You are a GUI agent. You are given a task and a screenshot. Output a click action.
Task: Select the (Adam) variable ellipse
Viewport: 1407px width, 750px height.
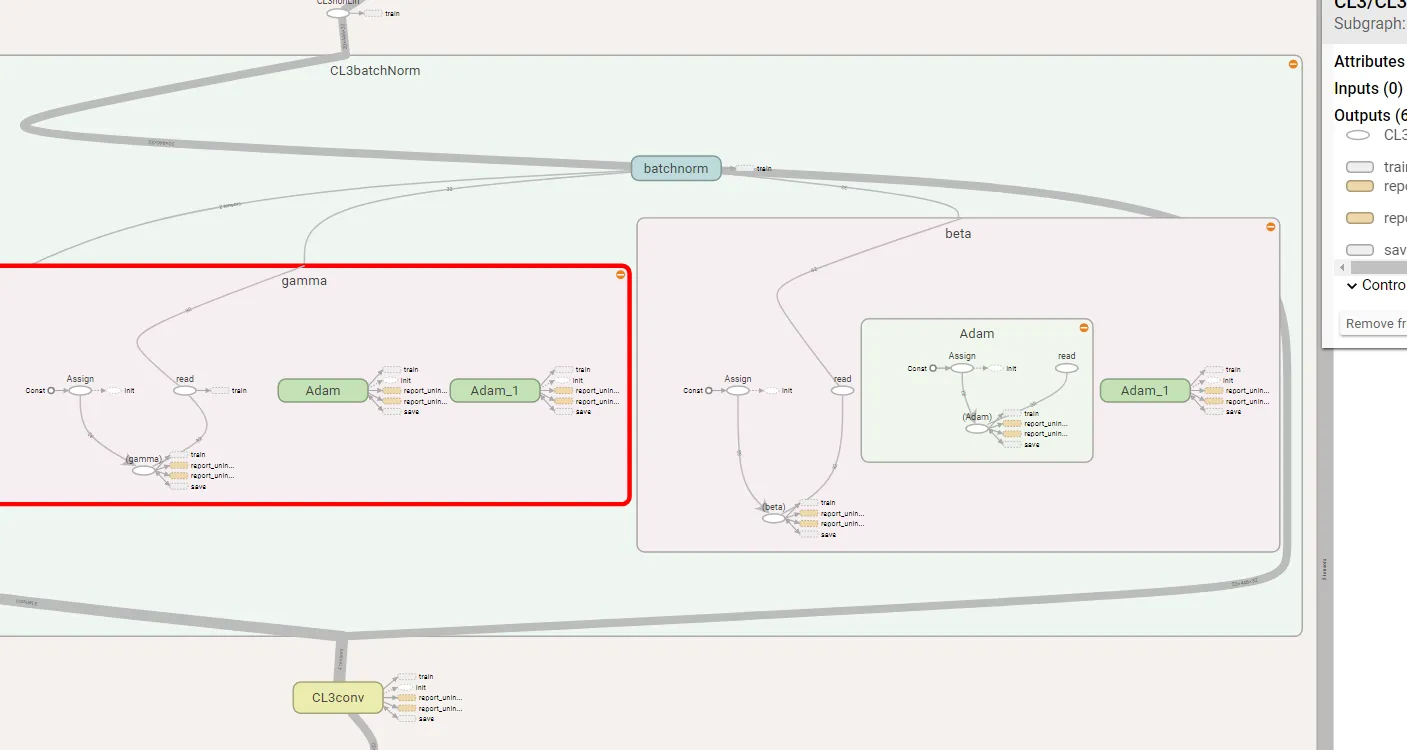[977, 428]
